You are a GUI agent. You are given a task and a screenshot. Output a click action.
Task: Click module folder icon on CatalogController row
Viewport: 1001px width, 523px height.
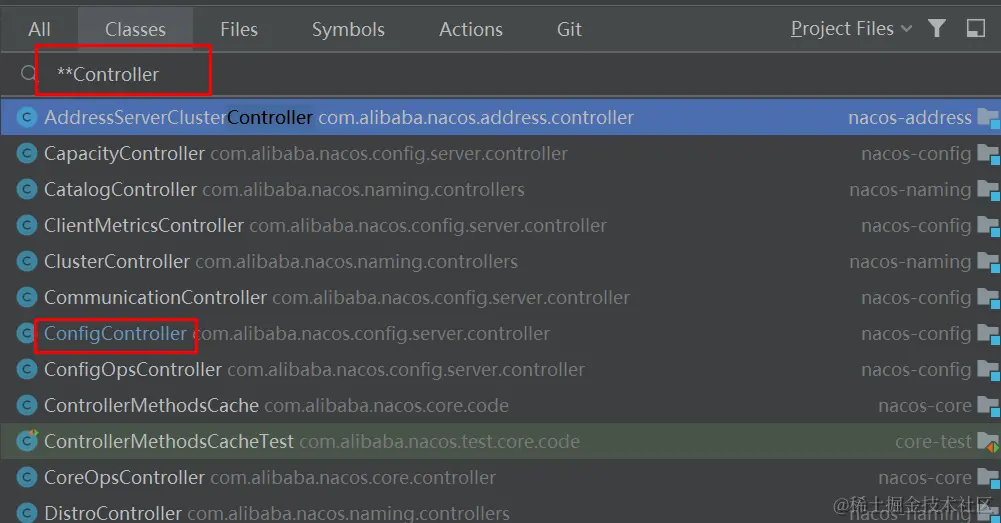988,190
